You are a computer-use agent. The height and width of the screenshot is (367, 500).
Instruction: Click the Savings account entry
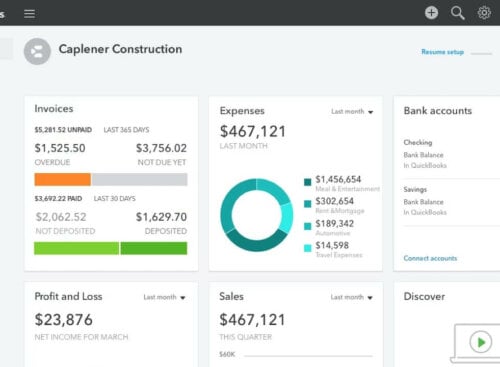(415, 189)
